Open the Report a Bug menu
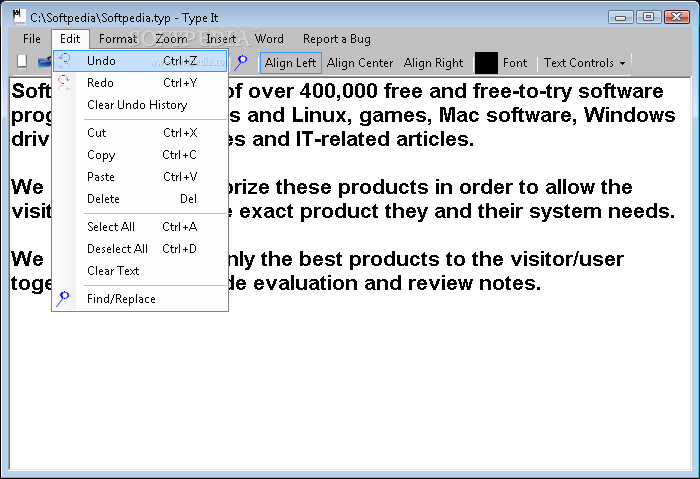This screenshot has width=700, height=479. click(337, 39)
